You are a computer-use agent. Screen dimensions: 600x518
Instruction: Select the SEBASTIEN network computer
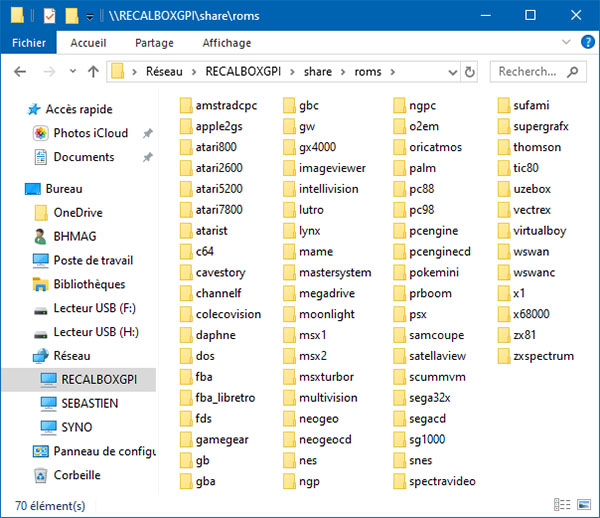90,403
